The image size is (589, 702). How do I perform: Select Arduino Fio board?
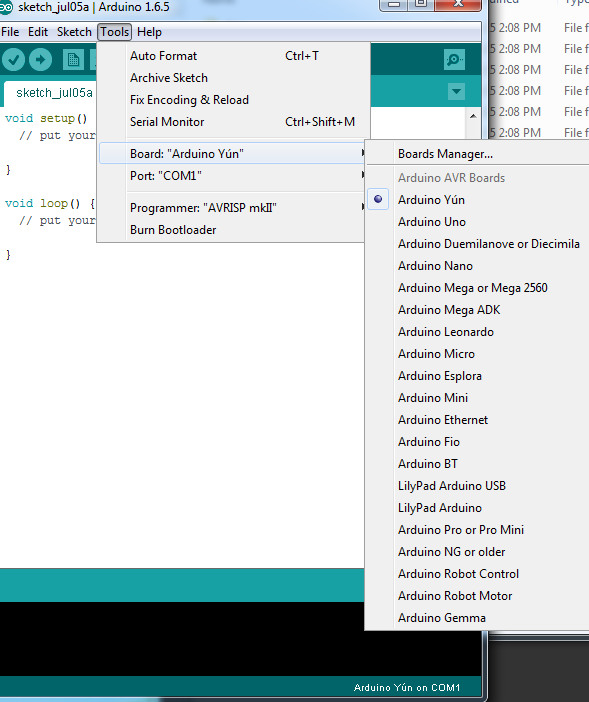pos(479,442)
